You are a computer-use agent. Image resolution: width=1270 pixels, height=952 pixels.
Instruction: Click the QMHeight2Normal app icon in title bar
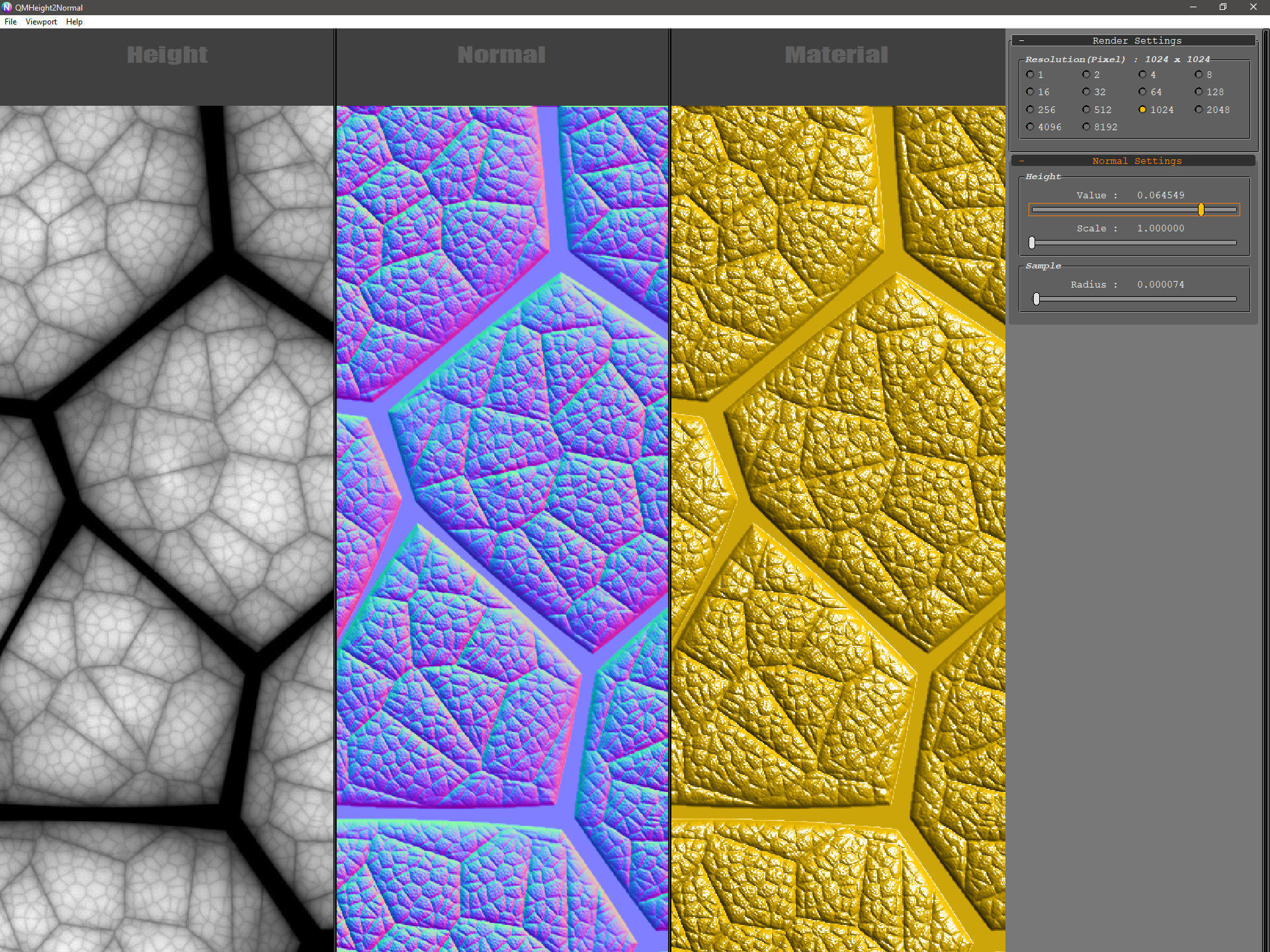(x=7, y=7)
